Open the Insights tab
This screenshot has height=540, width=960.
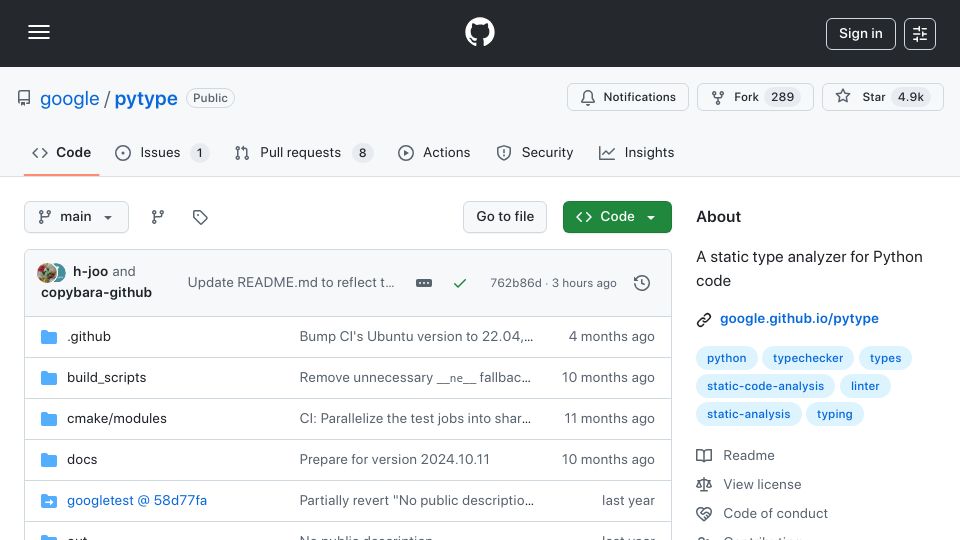(x=636, y=152)
